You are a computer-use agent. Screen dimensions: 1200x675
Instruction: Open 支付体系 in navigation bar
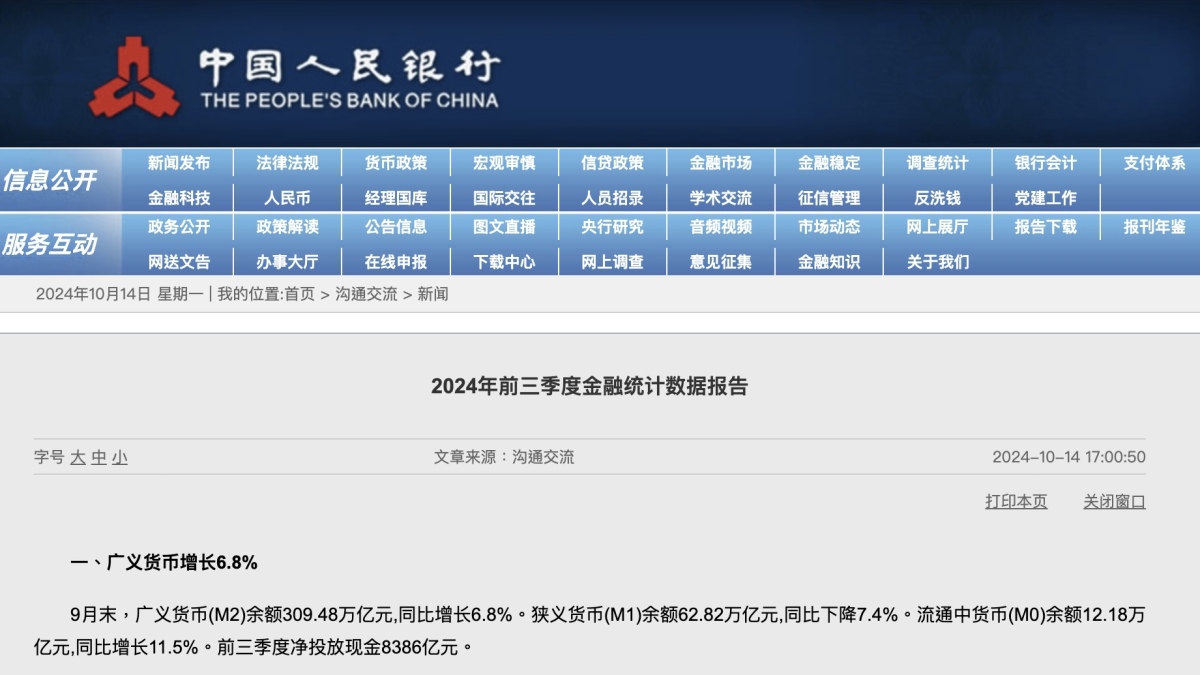point(1153,163)
